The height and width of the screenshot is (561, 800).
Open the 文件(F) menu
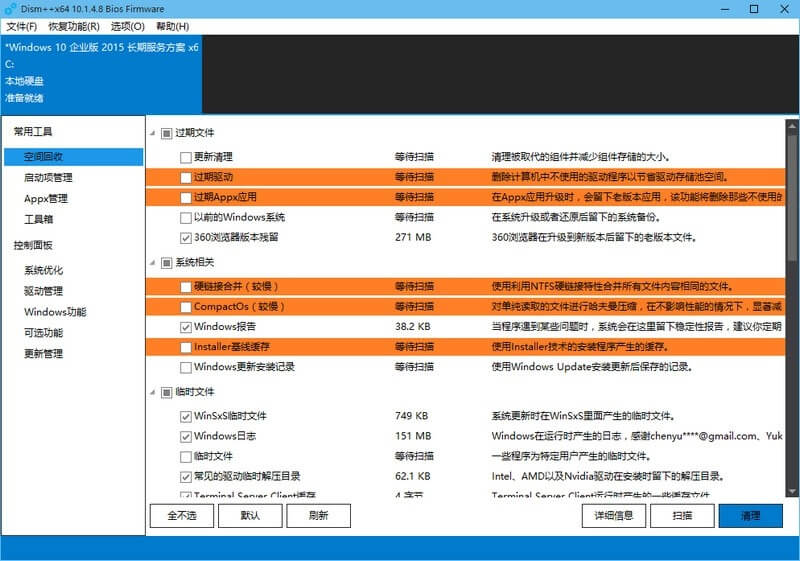pyautogui.click(x=22, y=26)
